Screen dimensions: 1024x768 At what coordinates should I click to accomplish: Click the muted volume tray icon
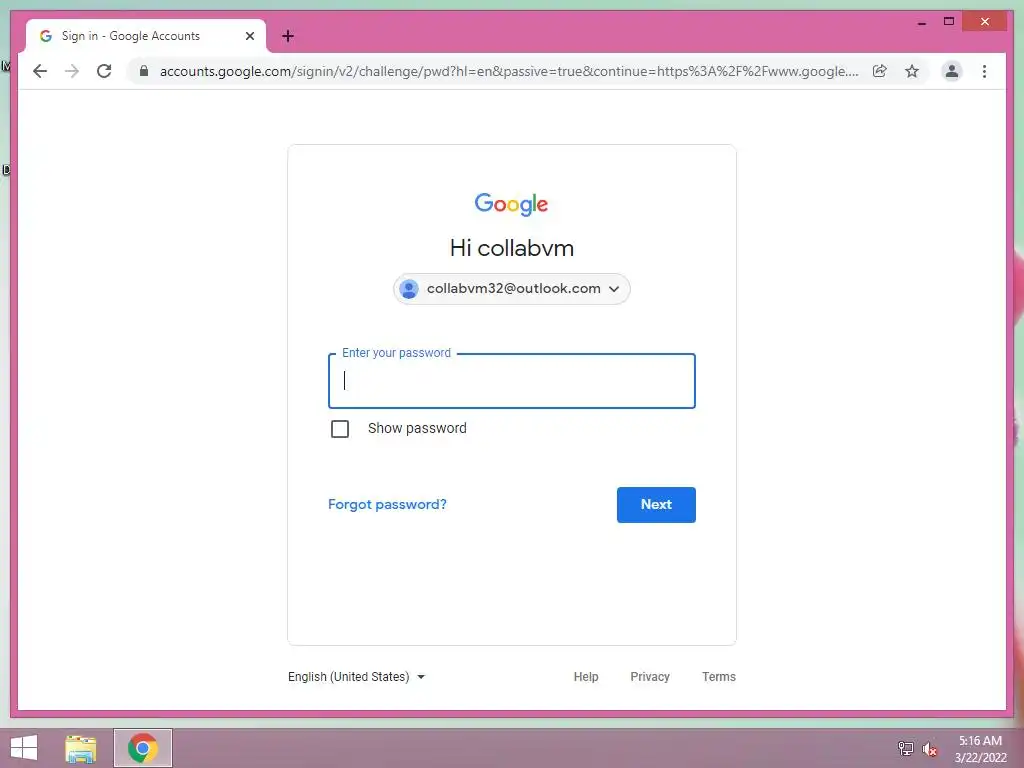(x=930, y=749)
